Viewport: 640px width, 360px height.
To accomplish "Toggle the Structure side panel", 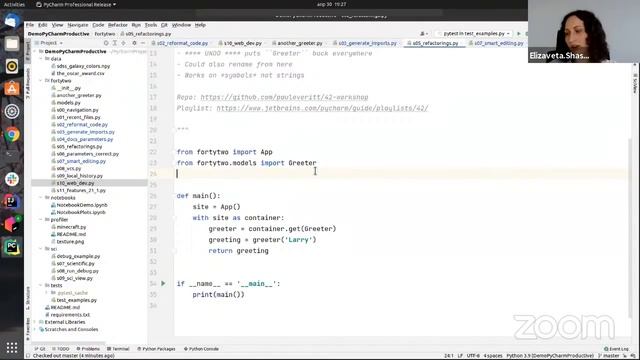I will [28, 298].
